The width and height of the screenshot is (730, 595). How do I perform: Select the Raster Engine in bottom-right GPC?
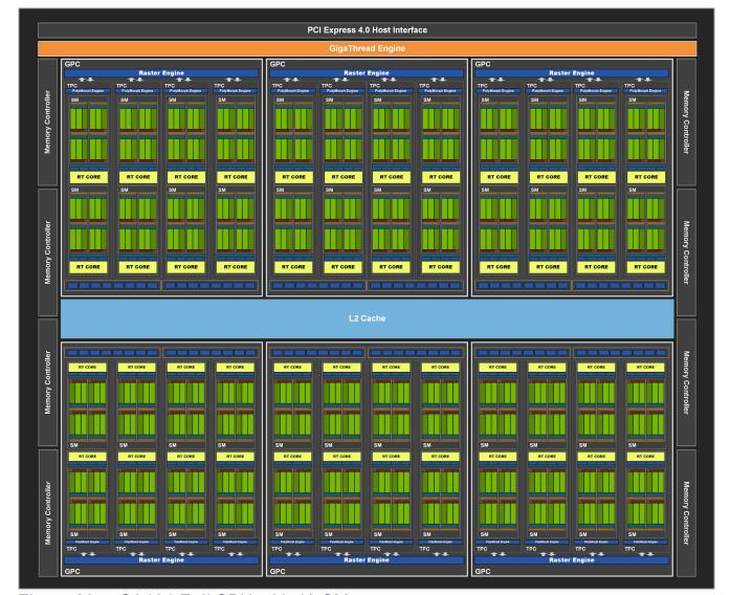click(571, 560)
